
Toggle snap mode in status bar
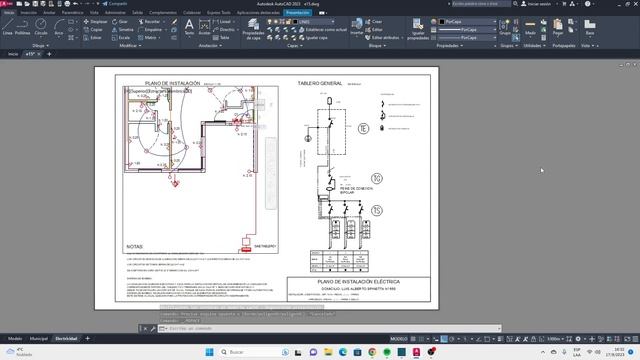point(421,339)
